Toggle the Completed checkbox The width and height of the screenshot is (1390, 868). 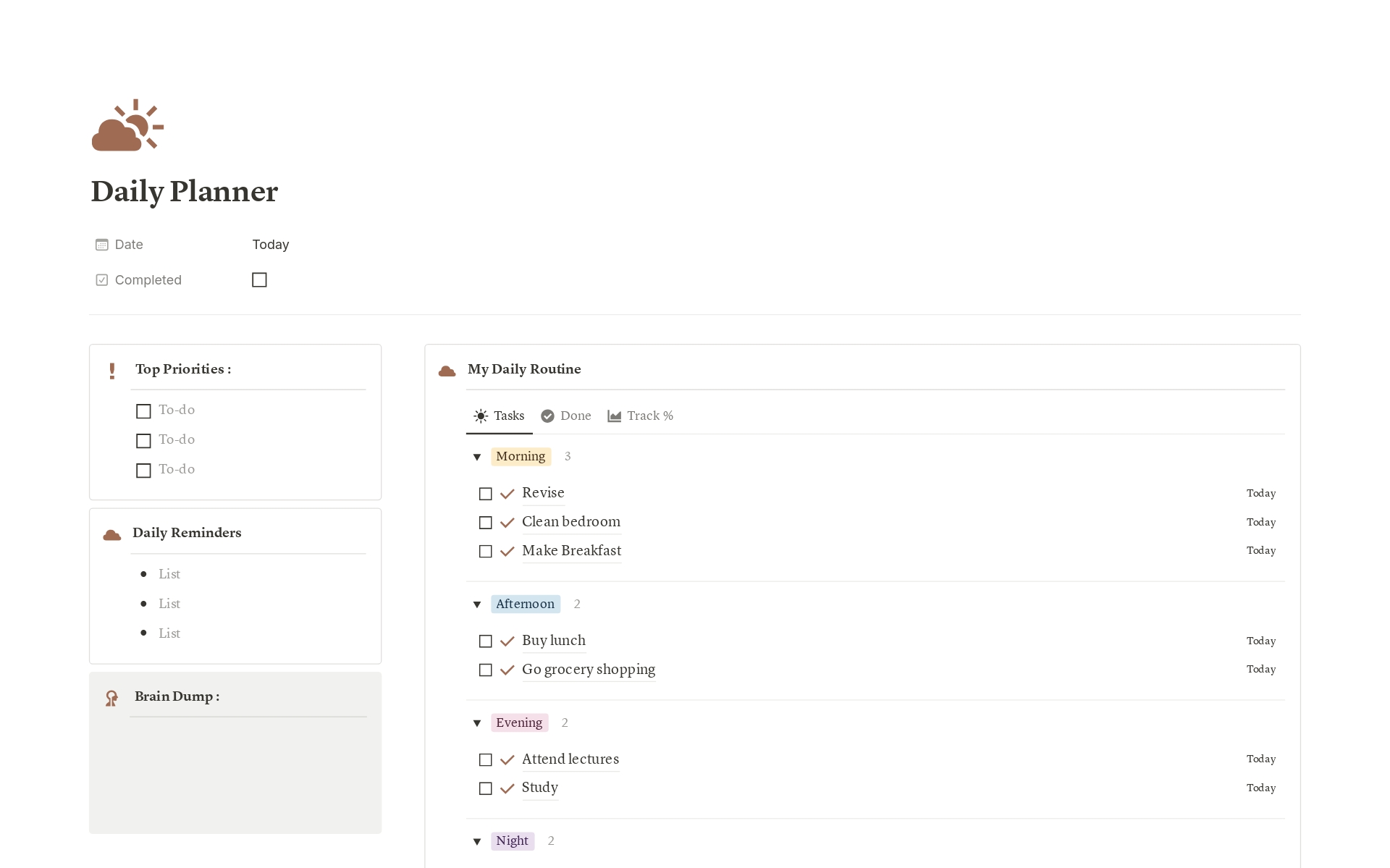(x=259, y=279)
